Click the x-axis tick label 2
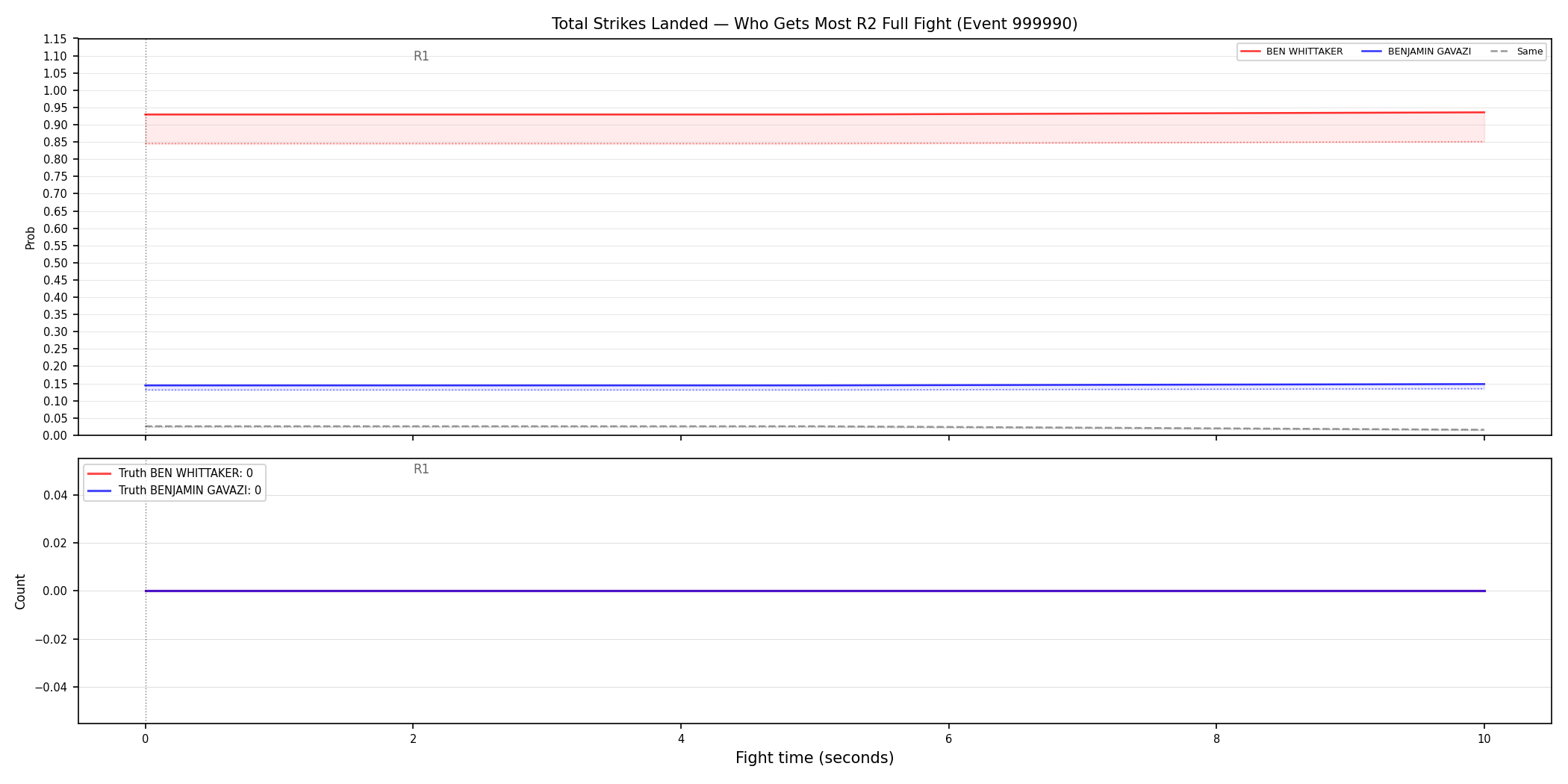 coord(413,739)
